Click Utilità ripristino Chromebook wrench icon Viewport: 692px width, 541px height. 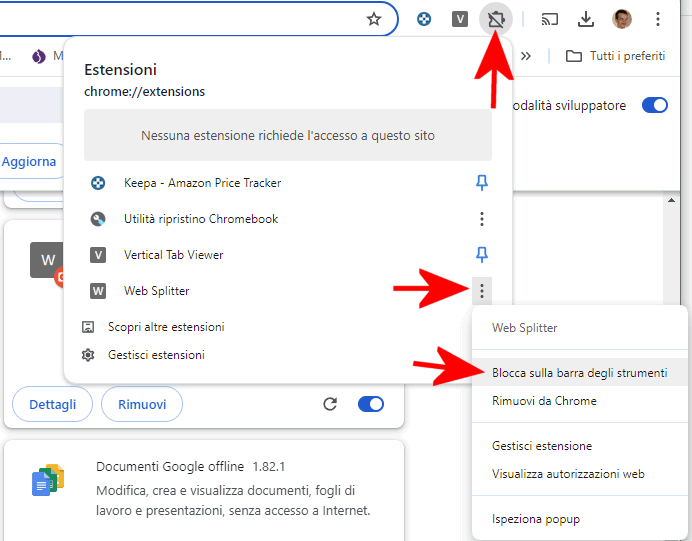coord(98,219)
